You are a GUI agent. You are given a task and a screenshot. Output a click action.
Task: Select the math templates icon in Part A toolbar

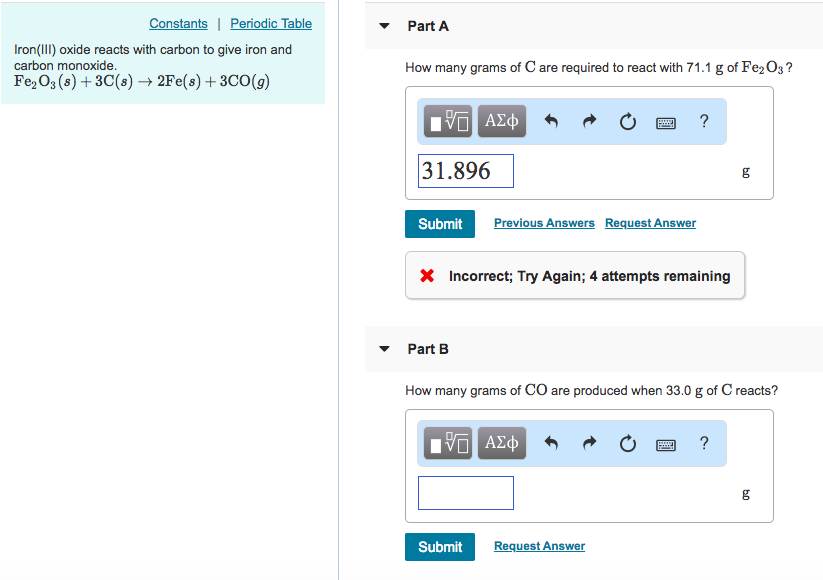coord(445,121)
